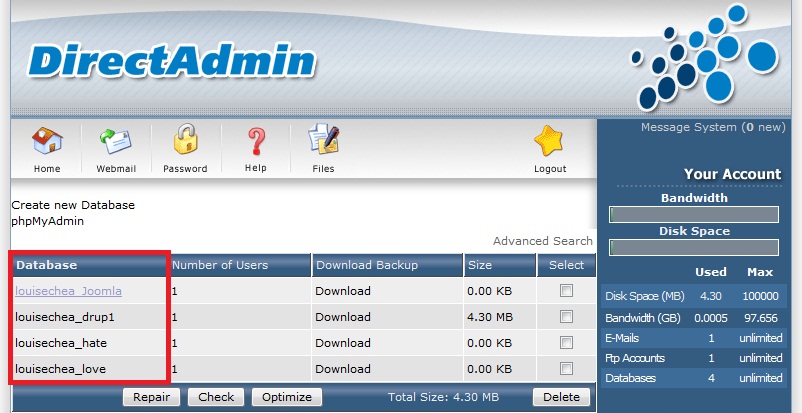Click the Ftp Accounts row label

coord(635,358)
